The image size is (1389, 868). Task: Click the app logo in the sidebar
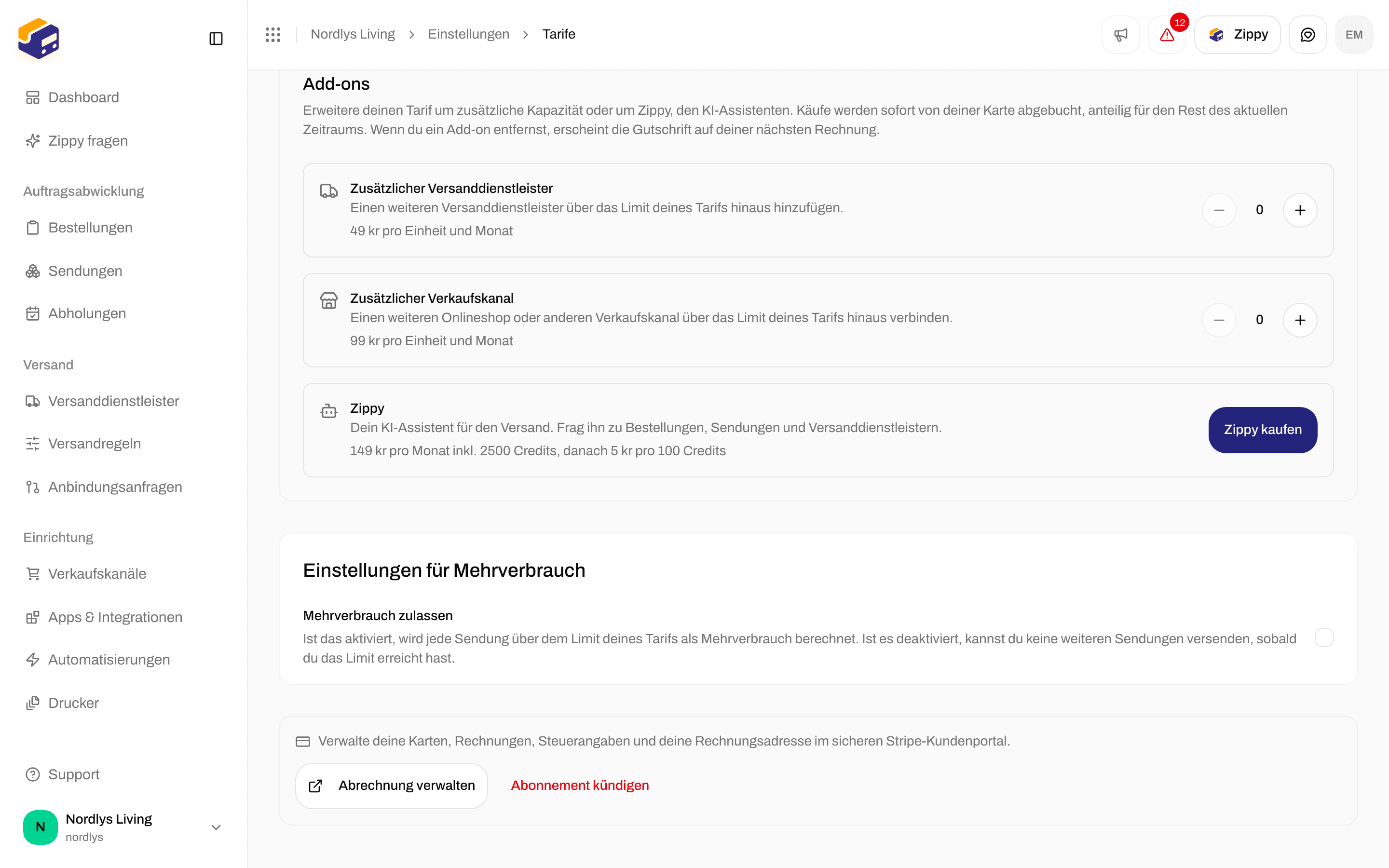click(x=39, y=39)
